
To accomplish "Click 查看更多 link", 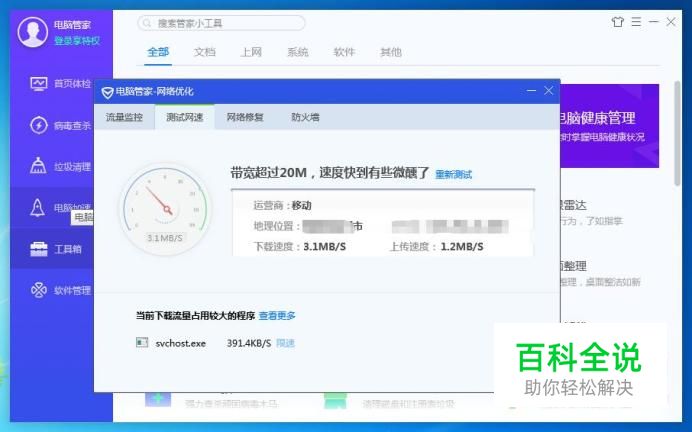I will (x=277, y=316).
